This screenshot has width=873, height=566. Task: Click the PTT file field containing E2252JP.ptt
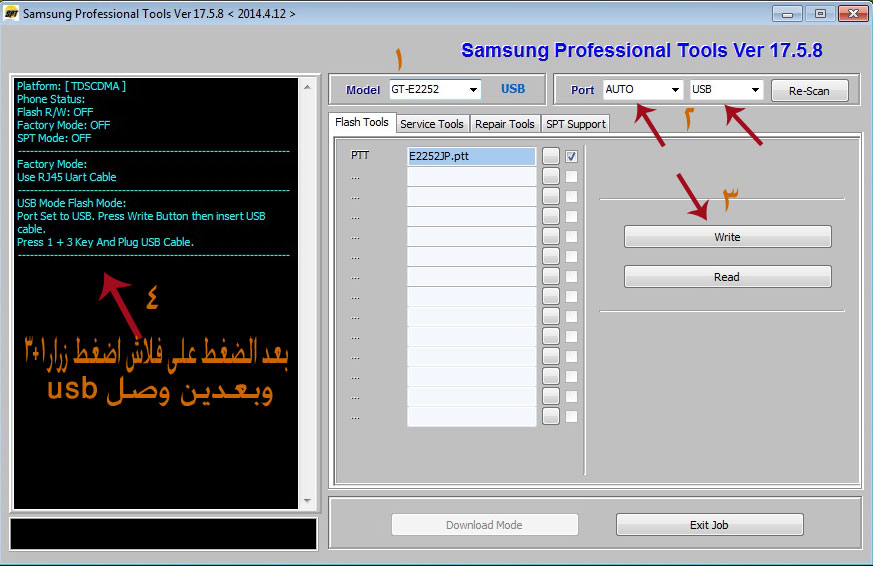pos(472,156)
